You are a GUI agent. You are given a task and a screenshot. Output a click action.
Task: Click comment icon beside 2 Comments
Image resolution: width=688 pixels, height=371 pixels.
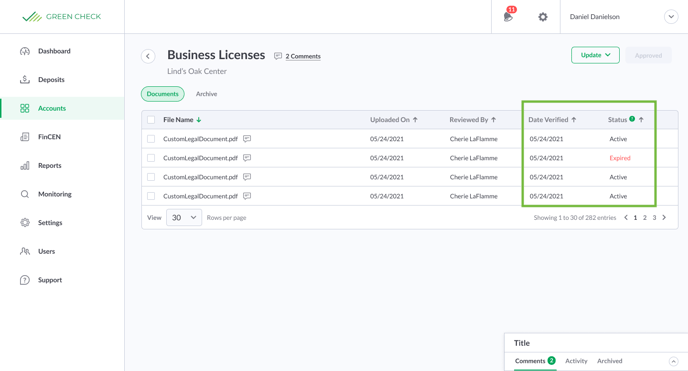point(278,56)
